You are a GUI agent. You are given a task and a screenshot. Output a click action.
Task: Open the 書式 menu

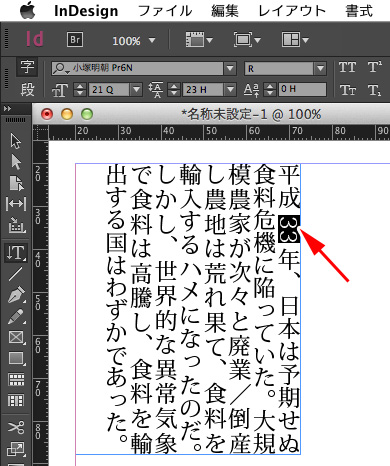(x=359, y=11)
